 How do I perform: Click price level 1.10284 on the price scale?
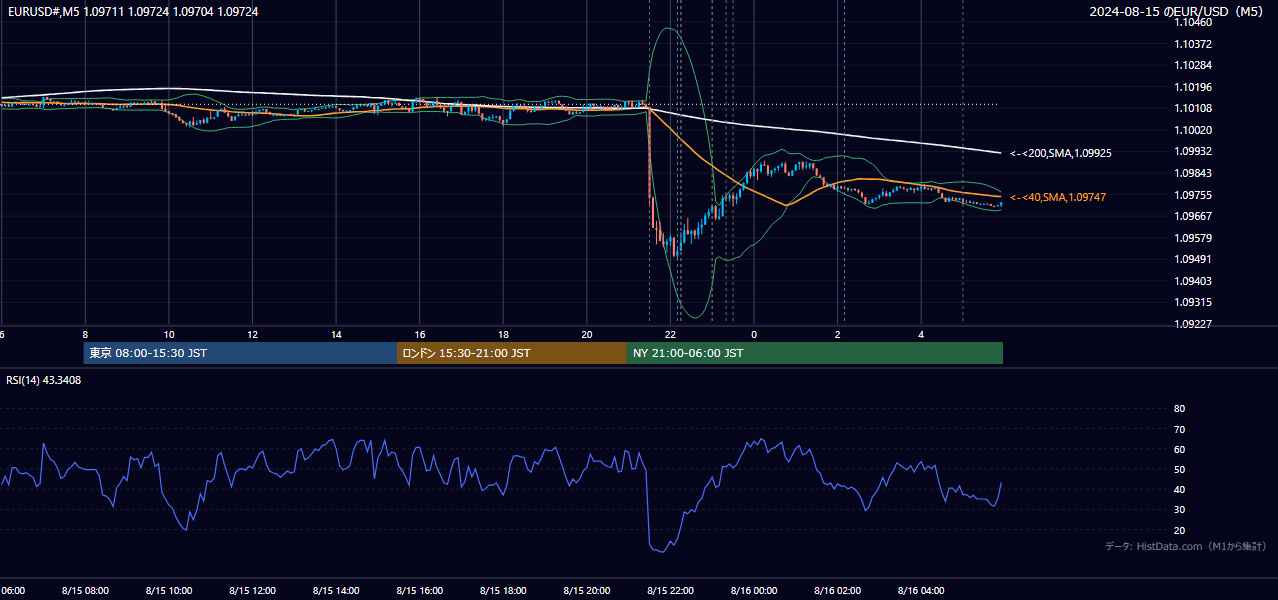1192,65
